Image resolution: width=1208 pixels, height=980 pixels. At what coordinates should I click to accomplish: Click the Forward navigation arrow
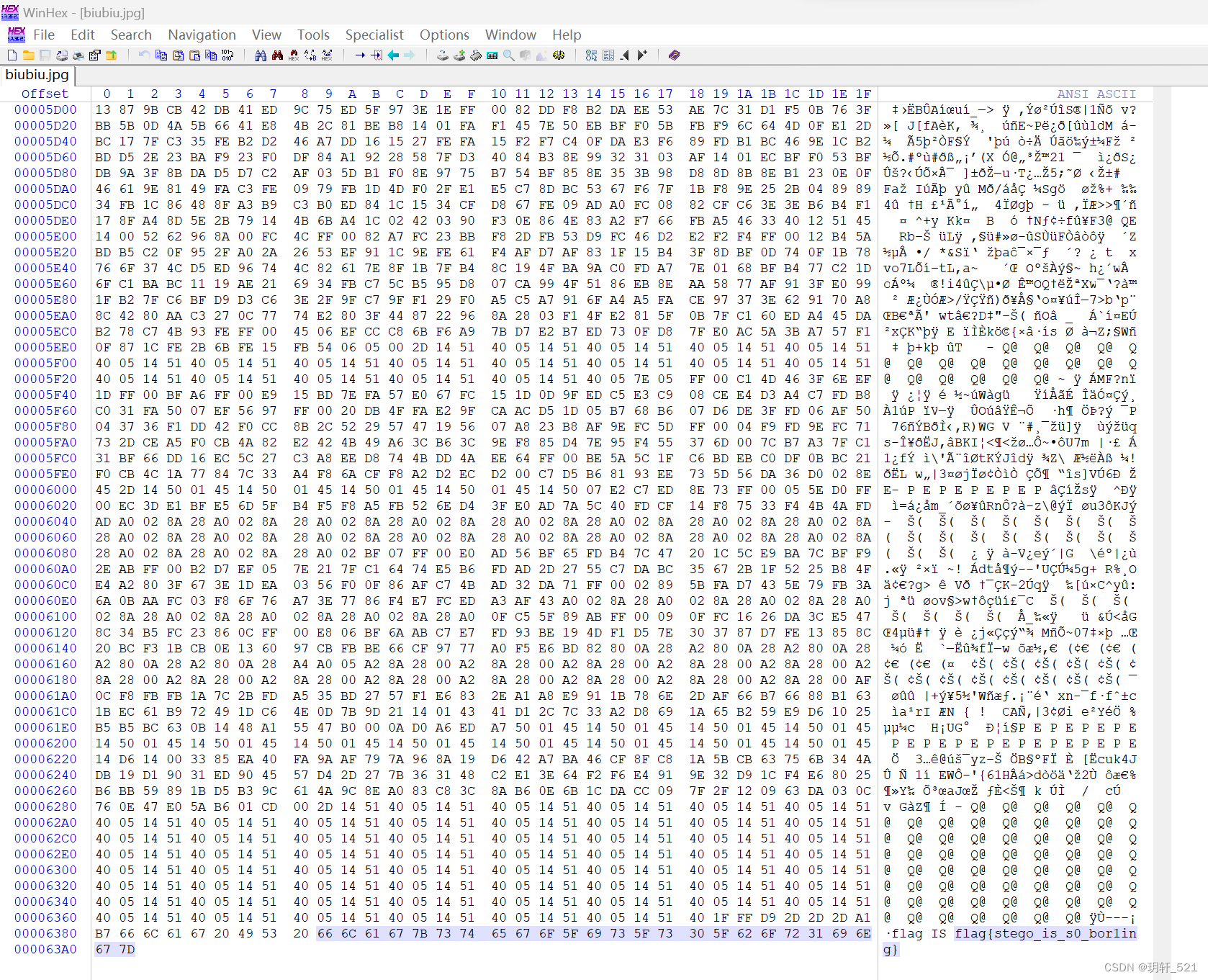click(x=410, y=55)
